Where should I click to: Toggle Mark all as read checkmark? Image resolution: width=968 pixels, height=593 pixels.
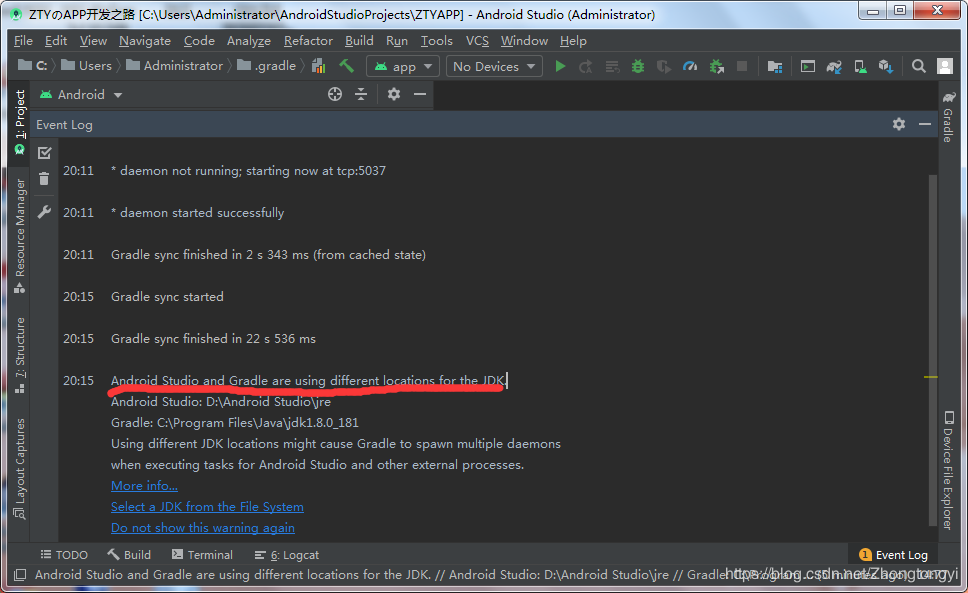click(44, 152)
